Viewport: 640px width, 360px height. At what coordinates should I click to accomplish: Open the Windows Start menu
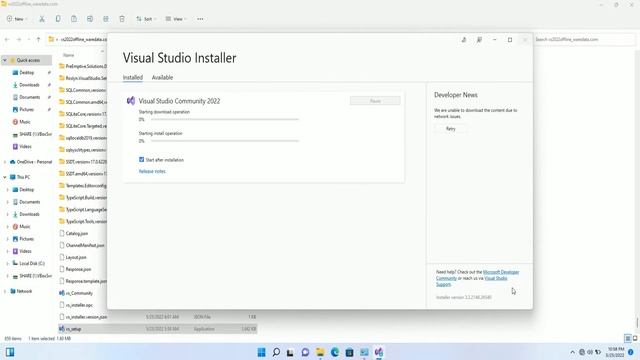pyautogui.click(x=261, y=352)
